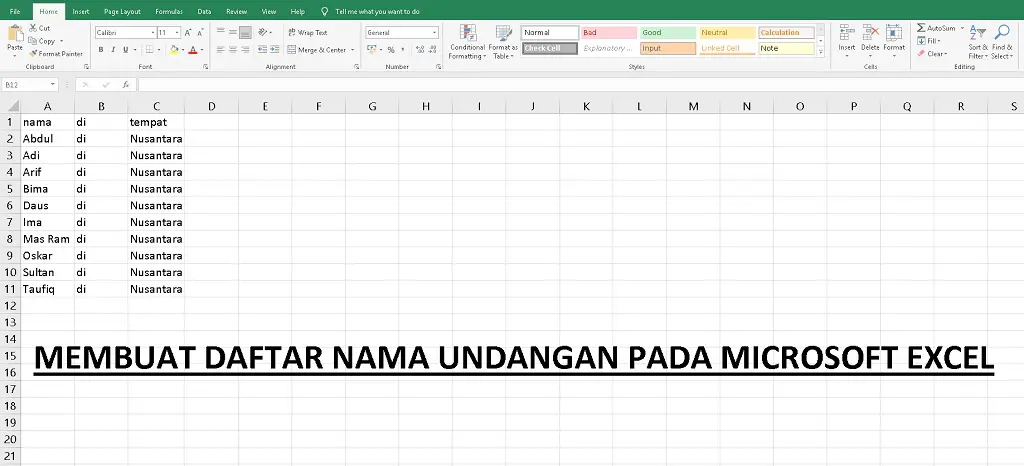Activate the Format Painter brush
Viewport: 1024px width, 466px height.
(x=33, y=54)
